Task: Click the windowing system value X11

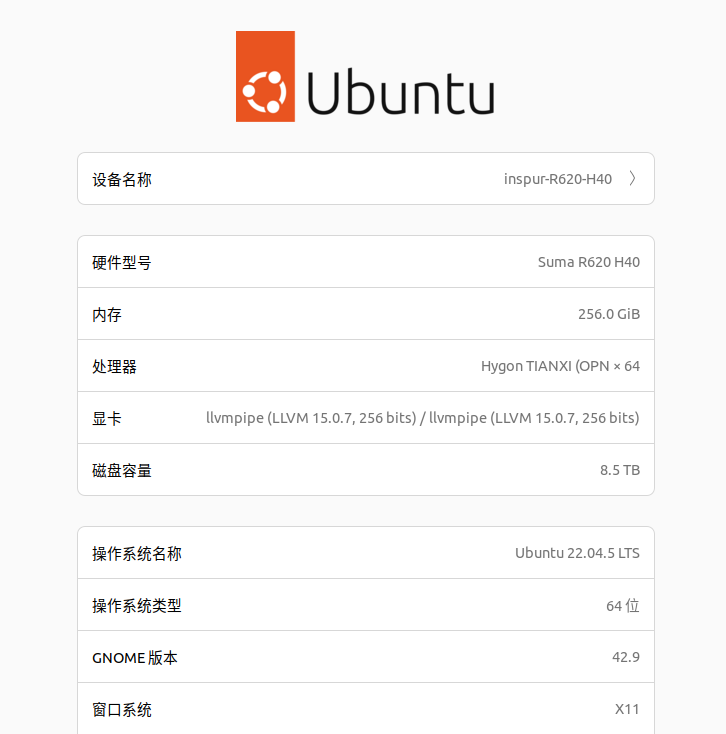Action: click(x=627, y=709)
